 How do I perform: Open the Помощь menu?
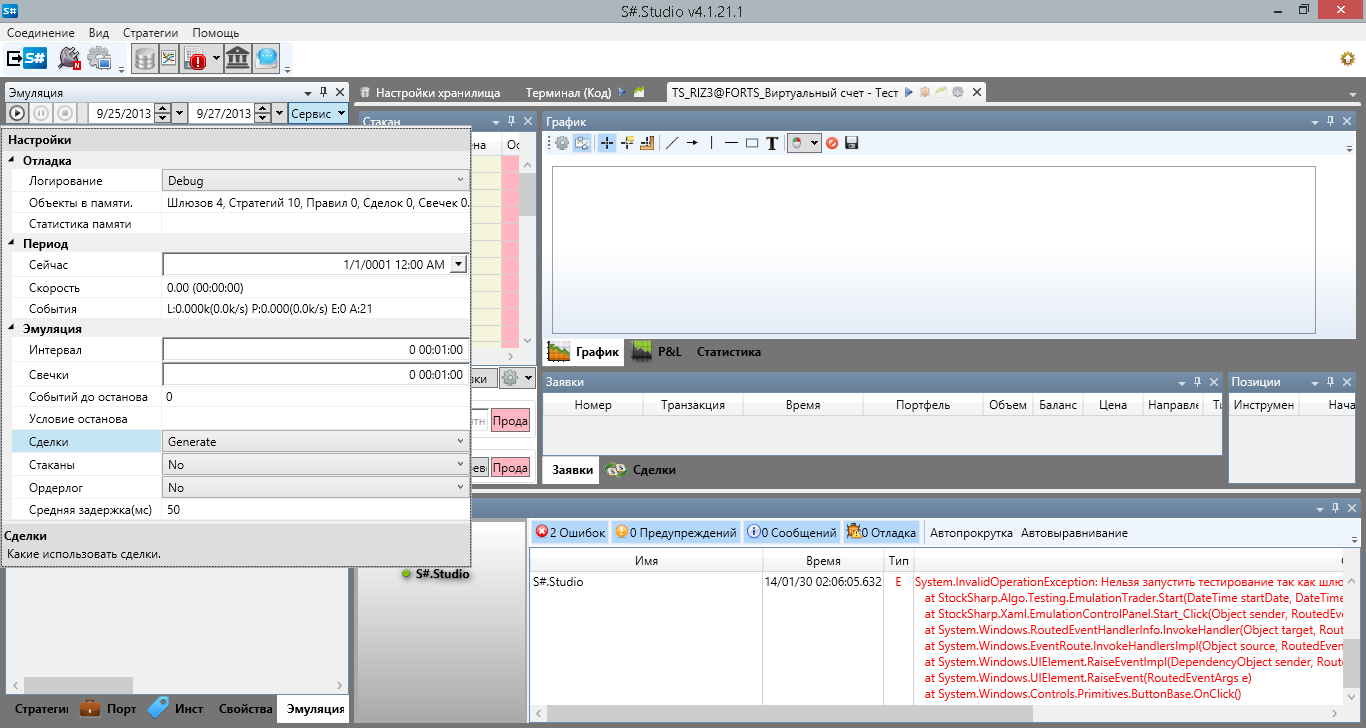215,33
